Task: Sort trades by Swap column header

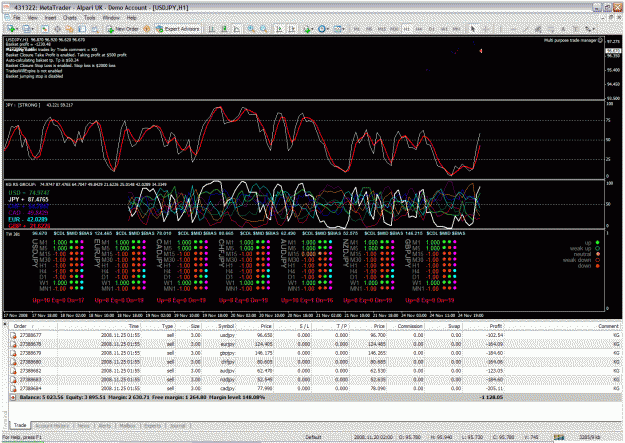Action: (444, 326)
